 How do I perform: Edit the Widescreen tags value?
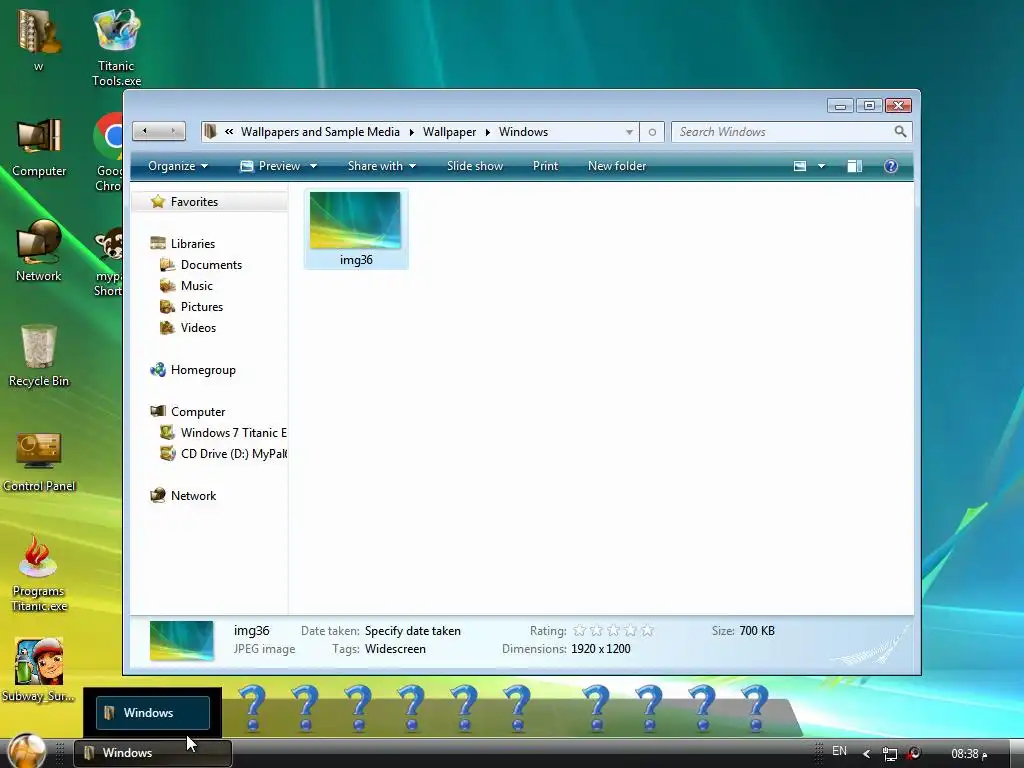click(395, 648)
